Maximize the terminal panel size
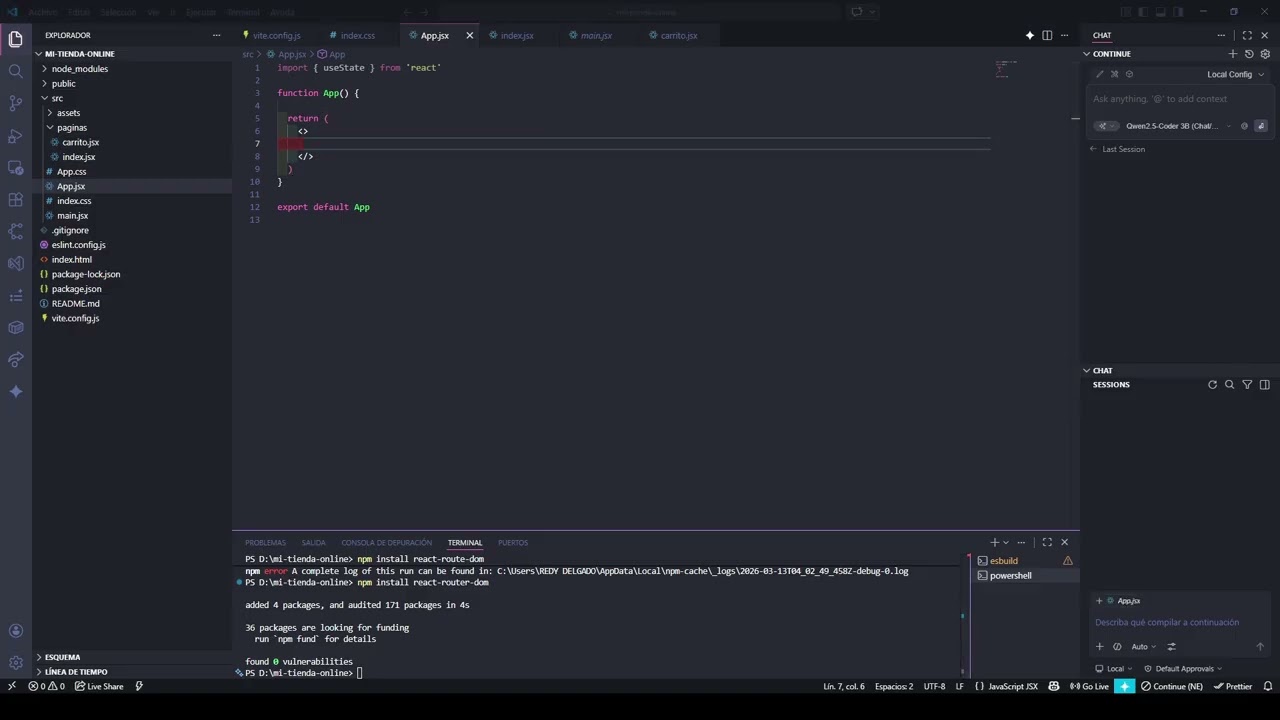 click(1047, 542)
